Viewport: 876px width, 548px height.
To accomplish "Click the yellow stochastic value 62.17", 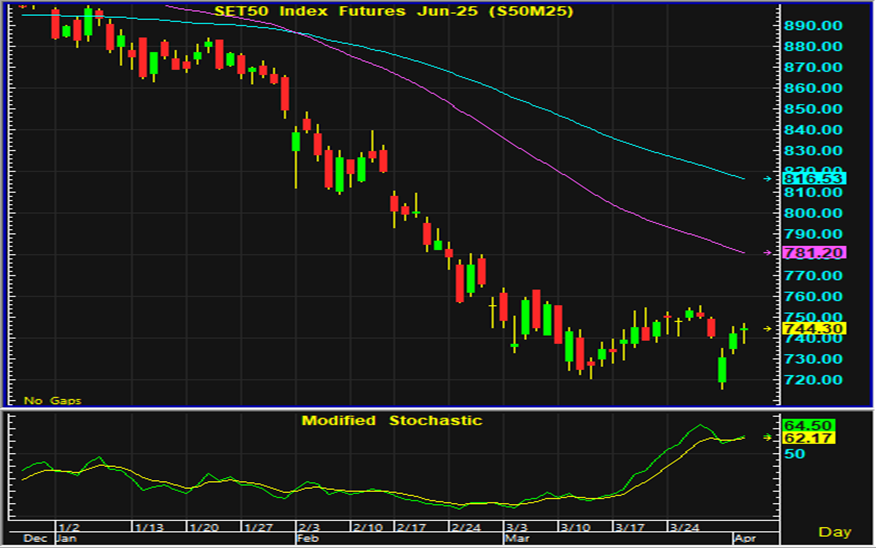I will coord(808,438).
